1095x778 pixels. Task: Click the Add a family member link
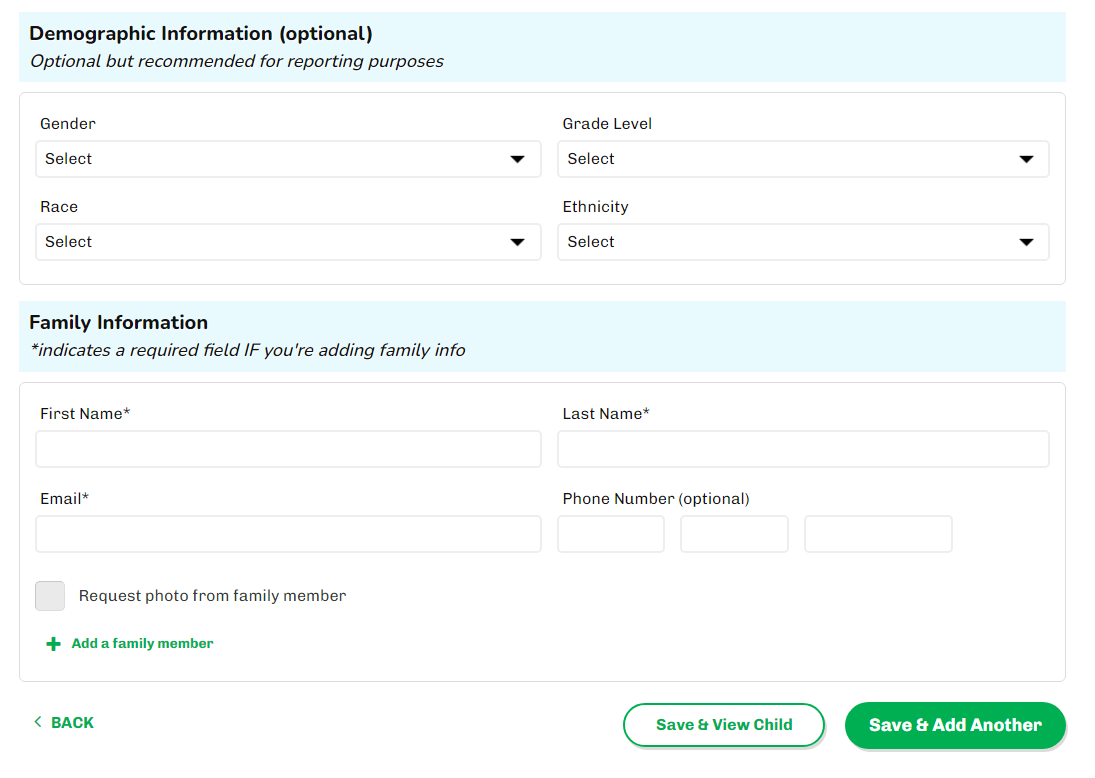click(142, 644)
